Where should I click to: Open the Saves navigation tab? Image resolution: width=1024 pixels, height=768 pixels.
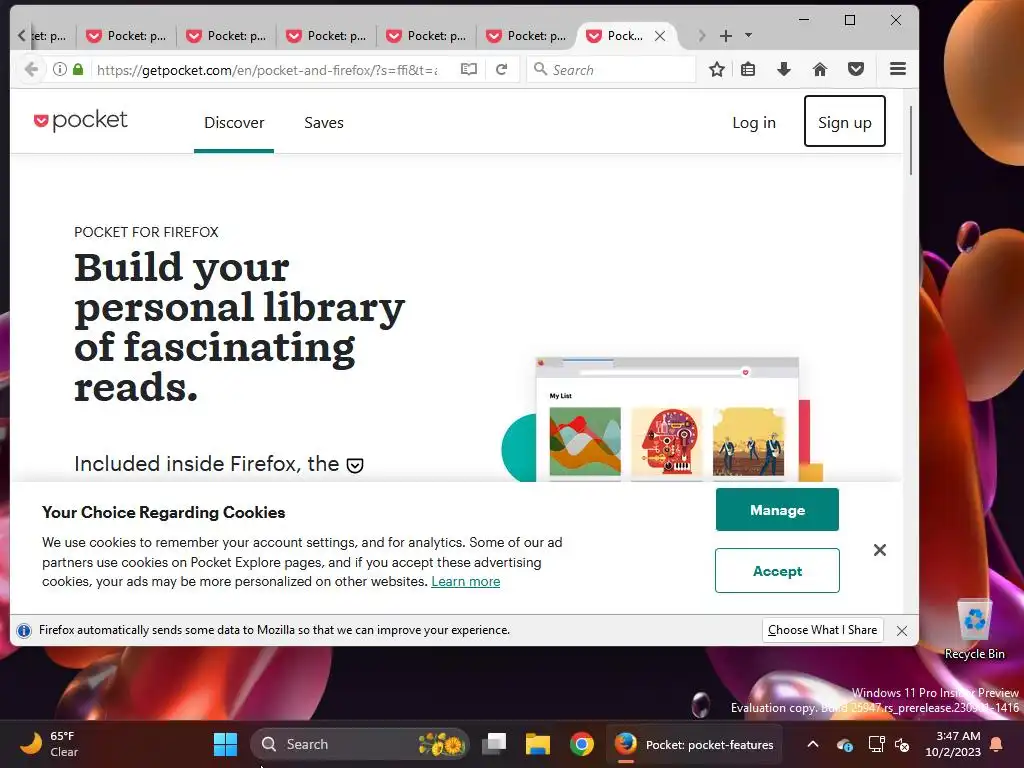tap(324, 123)
